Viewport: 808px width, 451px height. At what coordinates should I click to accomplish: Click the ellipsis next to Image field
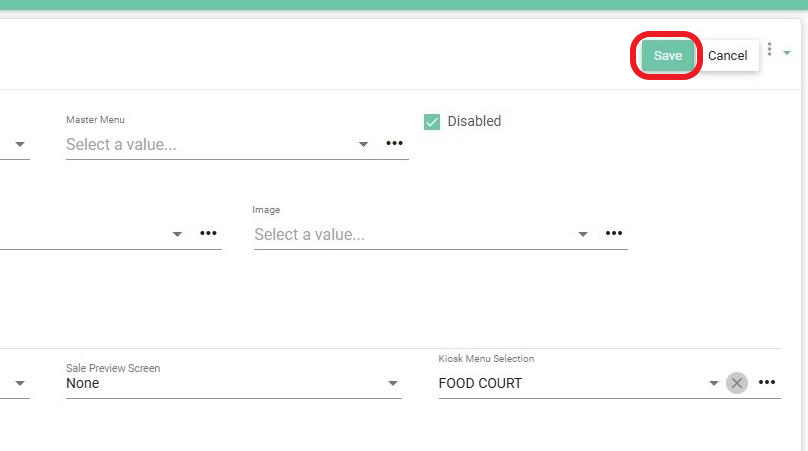[x=614, y=234]
